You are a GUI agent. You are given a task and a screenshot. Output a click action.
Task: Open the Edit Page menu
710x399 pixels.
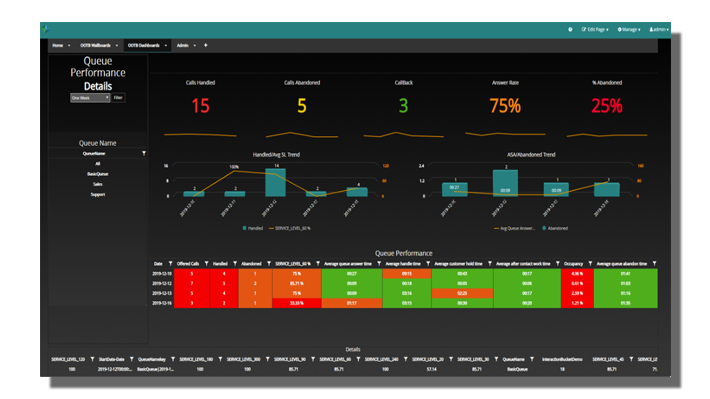[595, 29]
